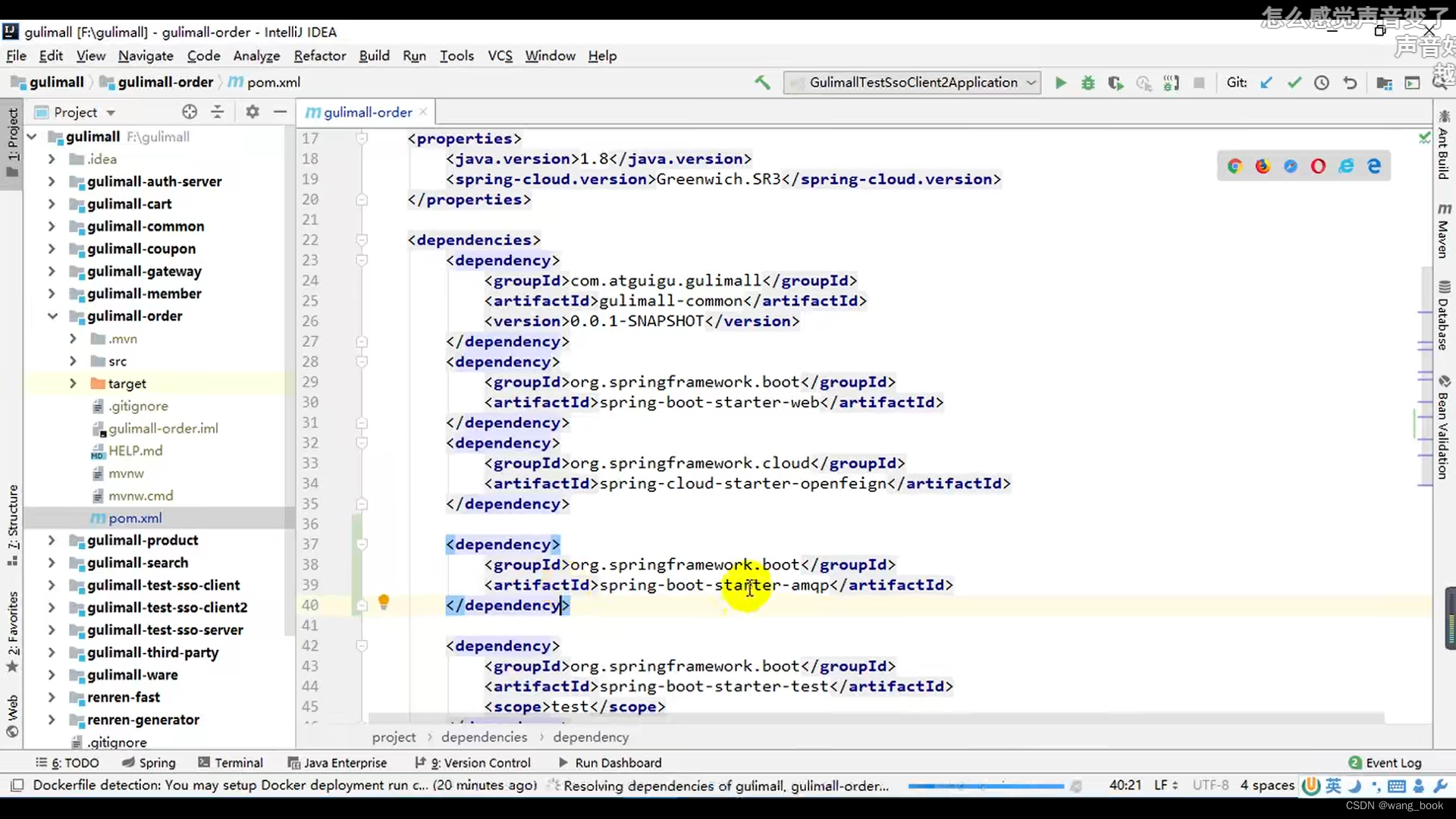Open Bean Validation tool window
The height and width of the screenshot is (819, 1456).
(x=1443, y=428)
